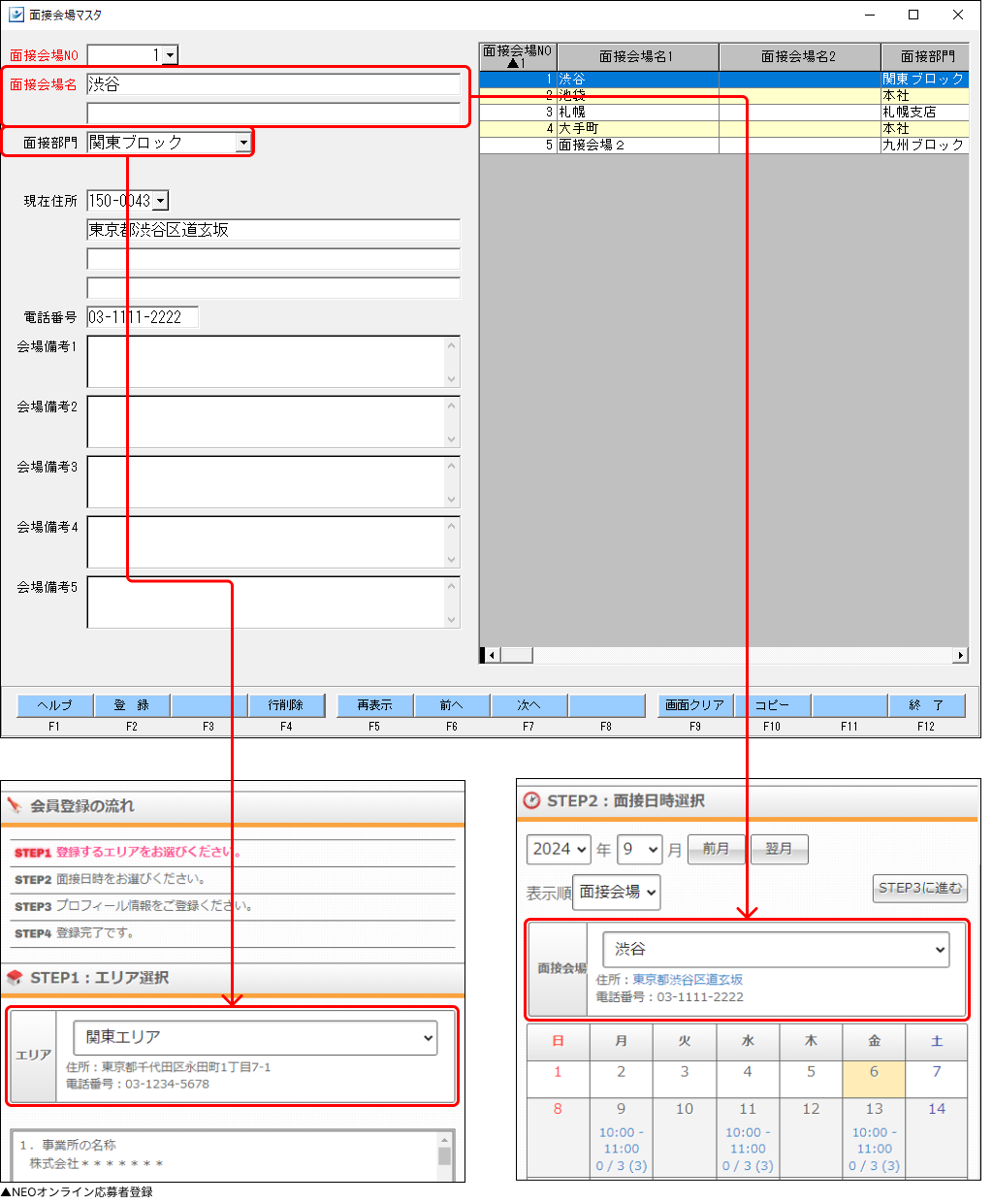
Task: Click the address link 東京都渋谷区道玄坂 in STEP2
Action: [688, 980]
